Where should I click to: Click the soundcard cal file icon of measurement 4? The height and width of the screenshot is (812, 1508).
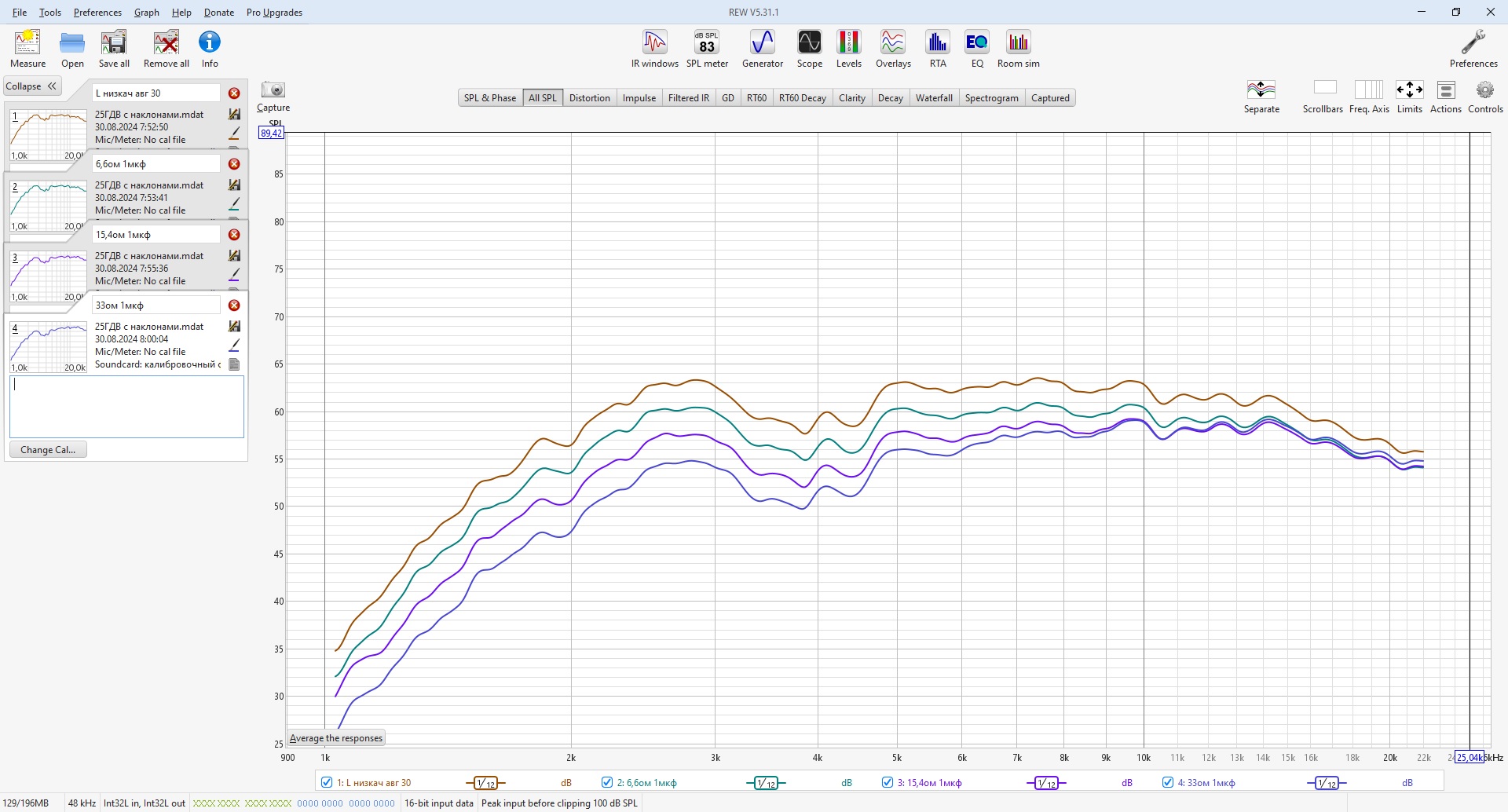(x=234, y=364)
